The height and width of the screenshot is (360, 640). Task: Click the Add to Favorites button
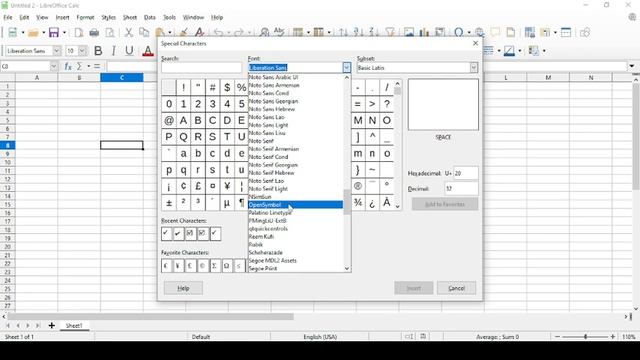445,204
